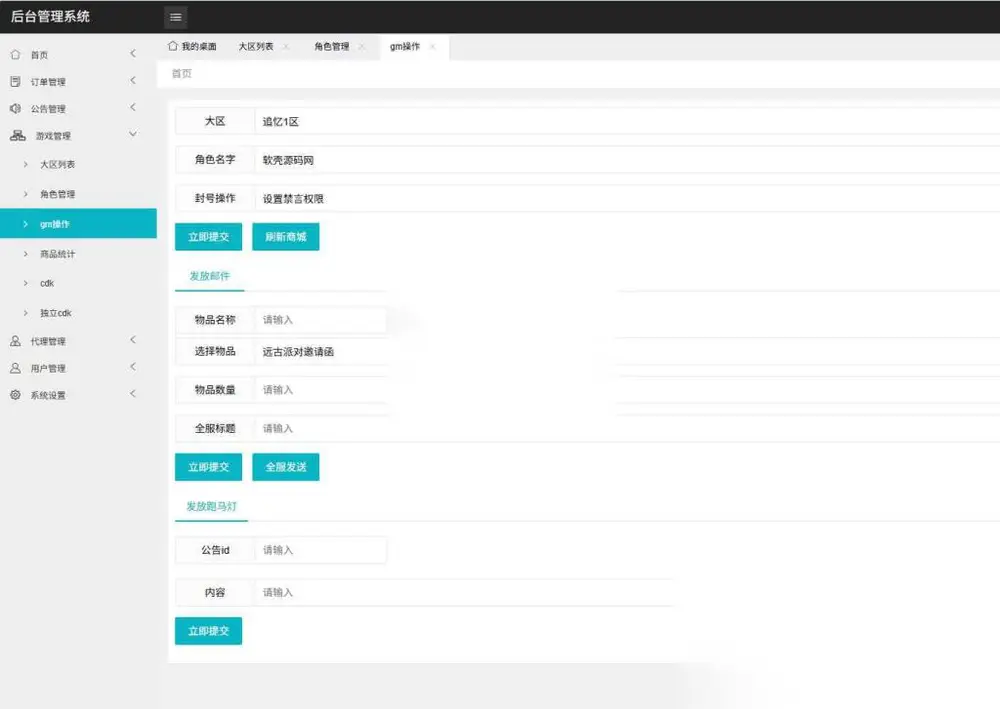
Task: Expand the 系统设置 menu chevron
Action: tap(133, 393)
